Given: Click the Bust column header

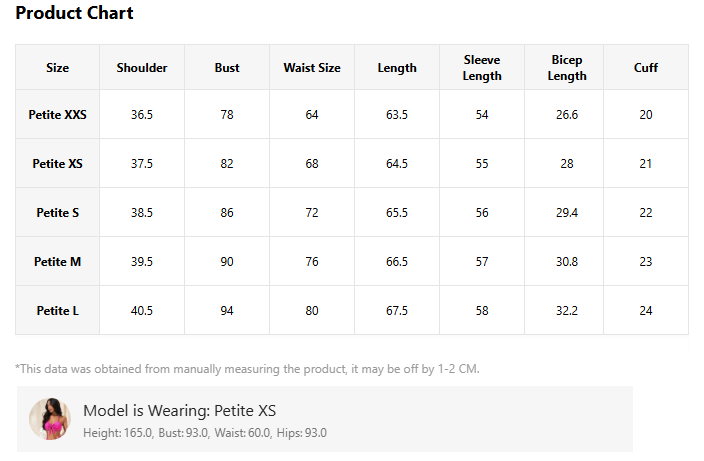Looking at the screenshot, I should pos(227,67).
